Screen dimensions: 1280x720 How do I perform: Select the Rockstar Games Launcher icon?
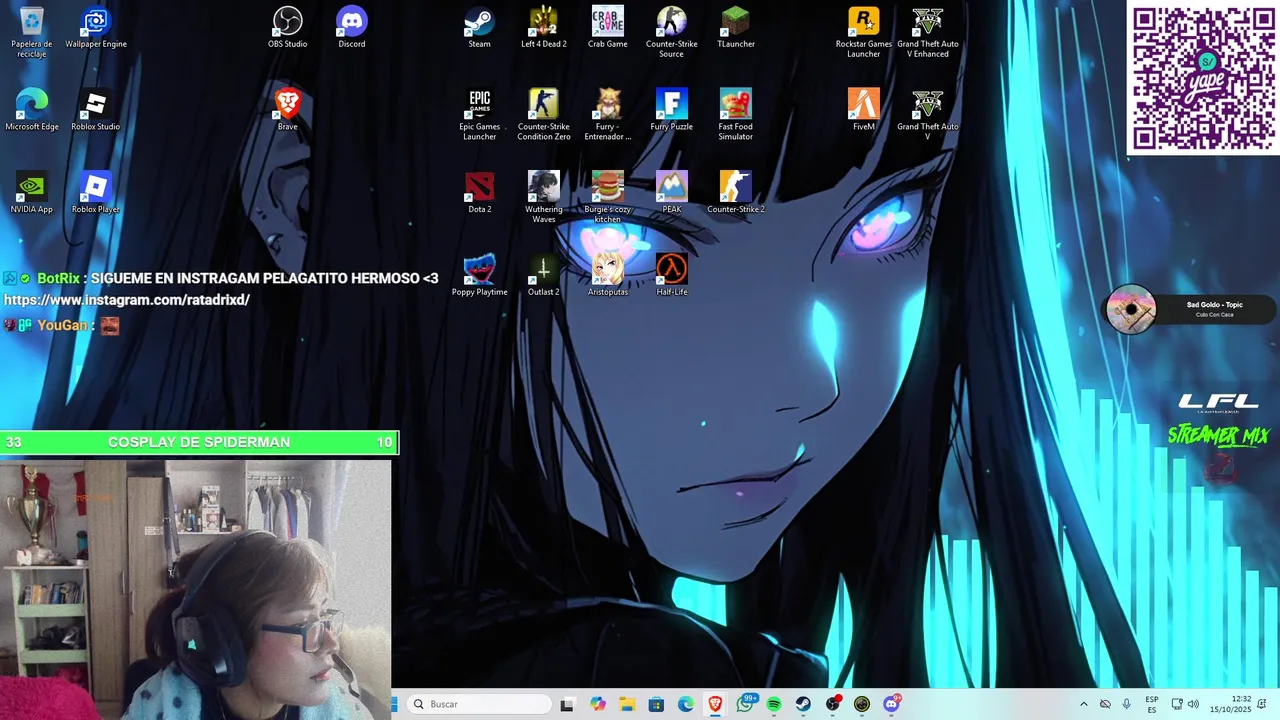tap(864, 31)
